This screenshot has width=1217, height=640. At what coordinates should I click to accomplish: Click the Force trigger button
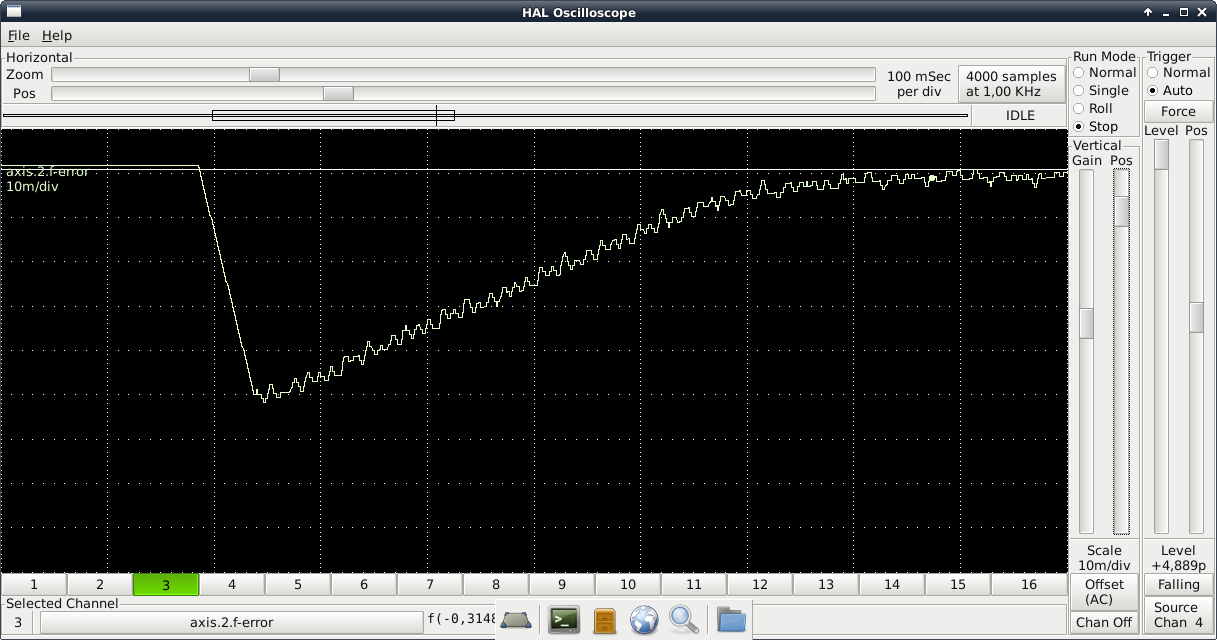pos(1178,112)
